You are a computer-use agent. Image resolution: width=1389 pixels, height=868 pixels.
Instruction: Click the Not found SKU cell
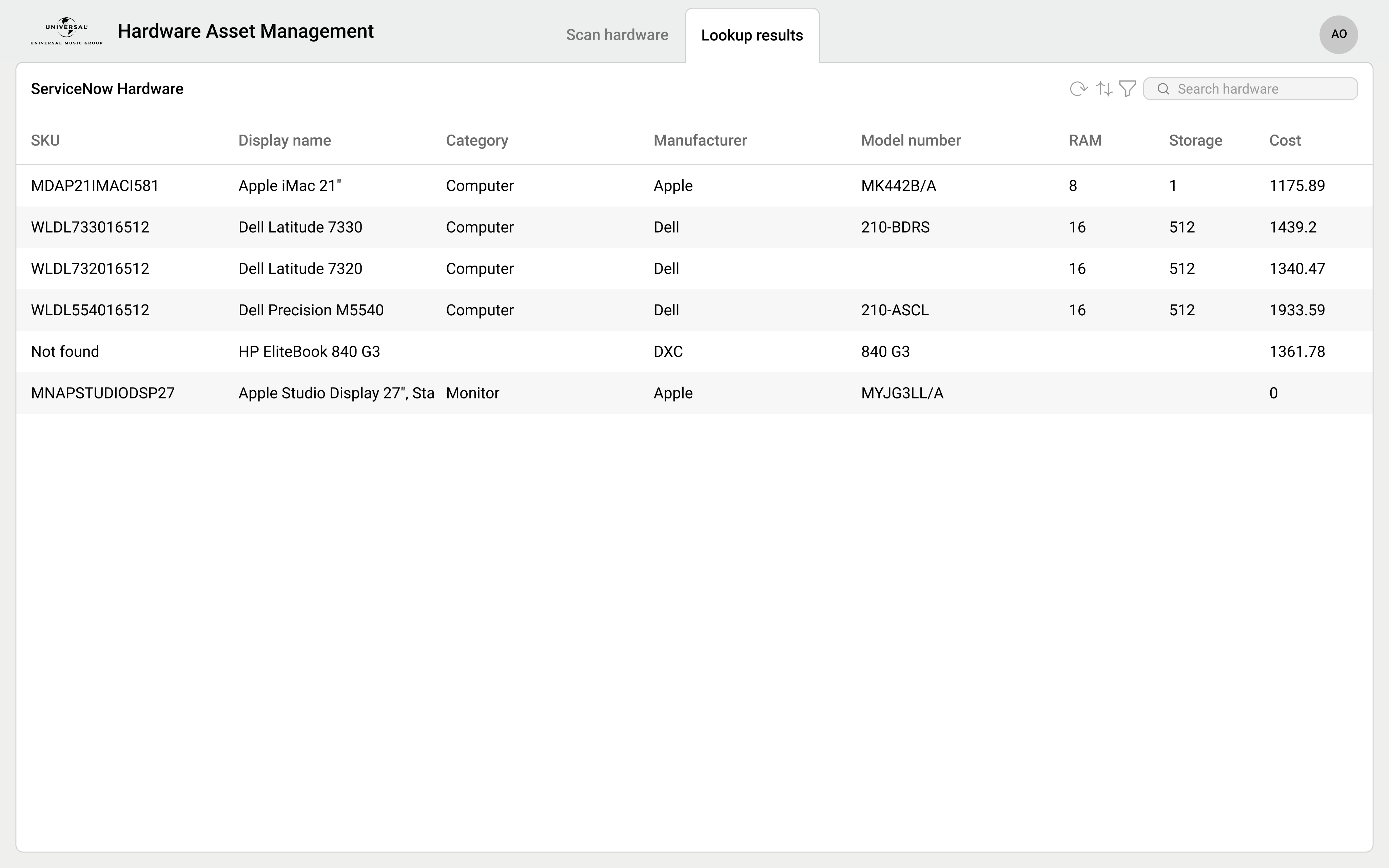click(x=65, y=351)
